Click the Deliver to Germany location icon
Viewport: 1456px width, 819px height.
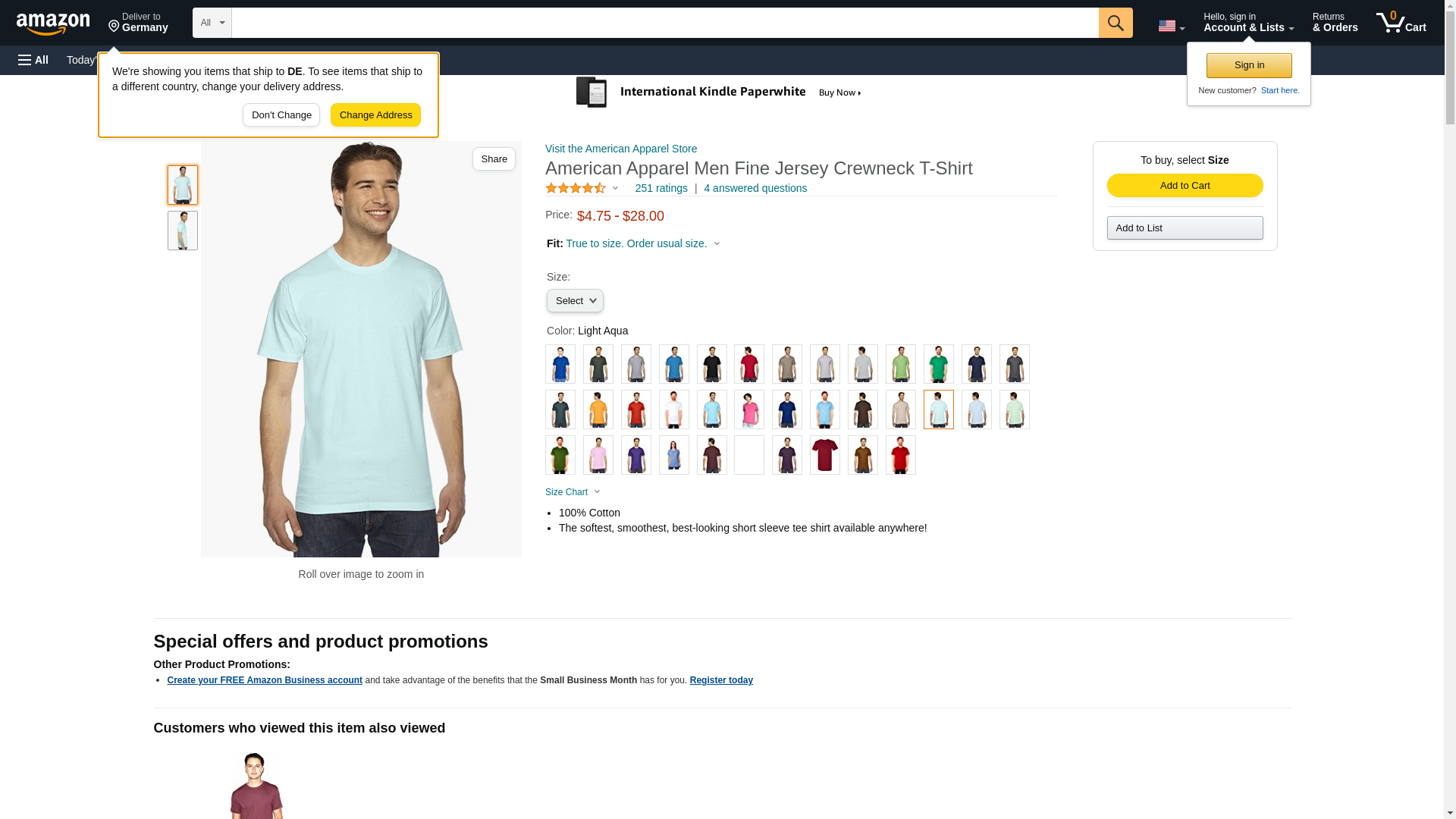114,27
